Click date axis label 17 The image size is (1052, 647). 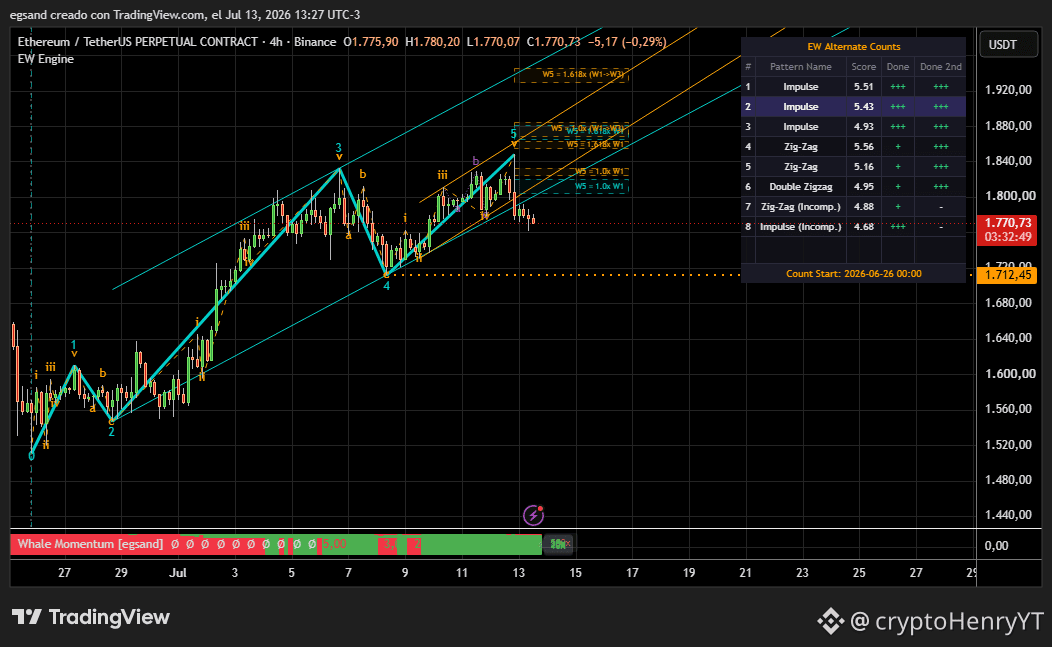pos(632,573)
